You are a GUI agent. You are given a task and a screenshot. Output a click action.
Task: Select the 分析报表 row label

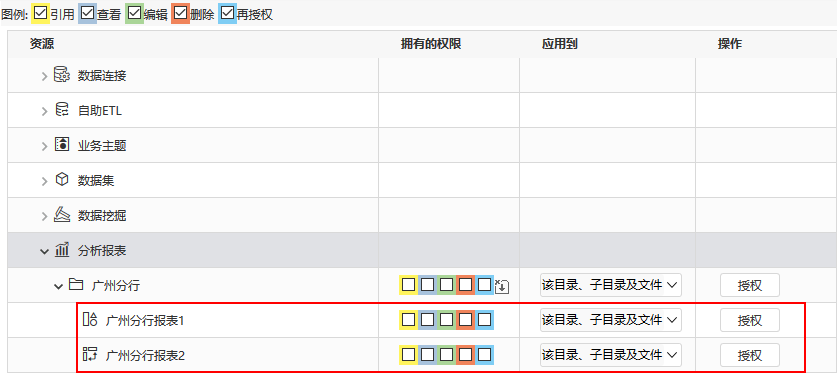click(x=102, y=251)
